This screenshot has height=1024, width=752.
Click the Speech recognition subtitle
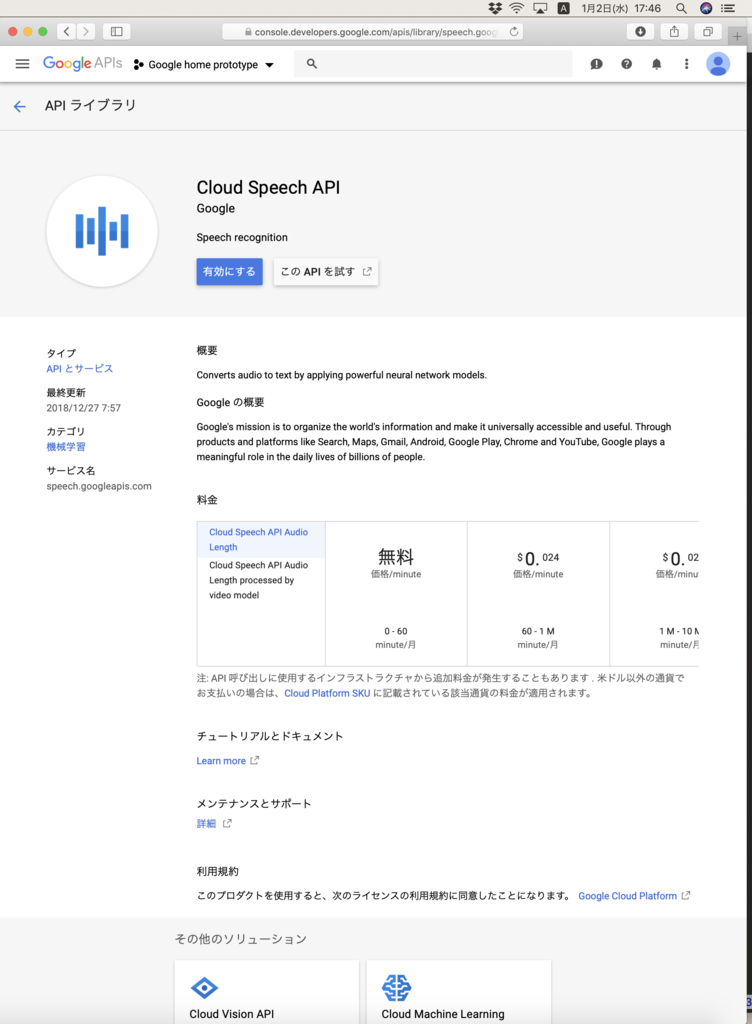click(242, 238)
